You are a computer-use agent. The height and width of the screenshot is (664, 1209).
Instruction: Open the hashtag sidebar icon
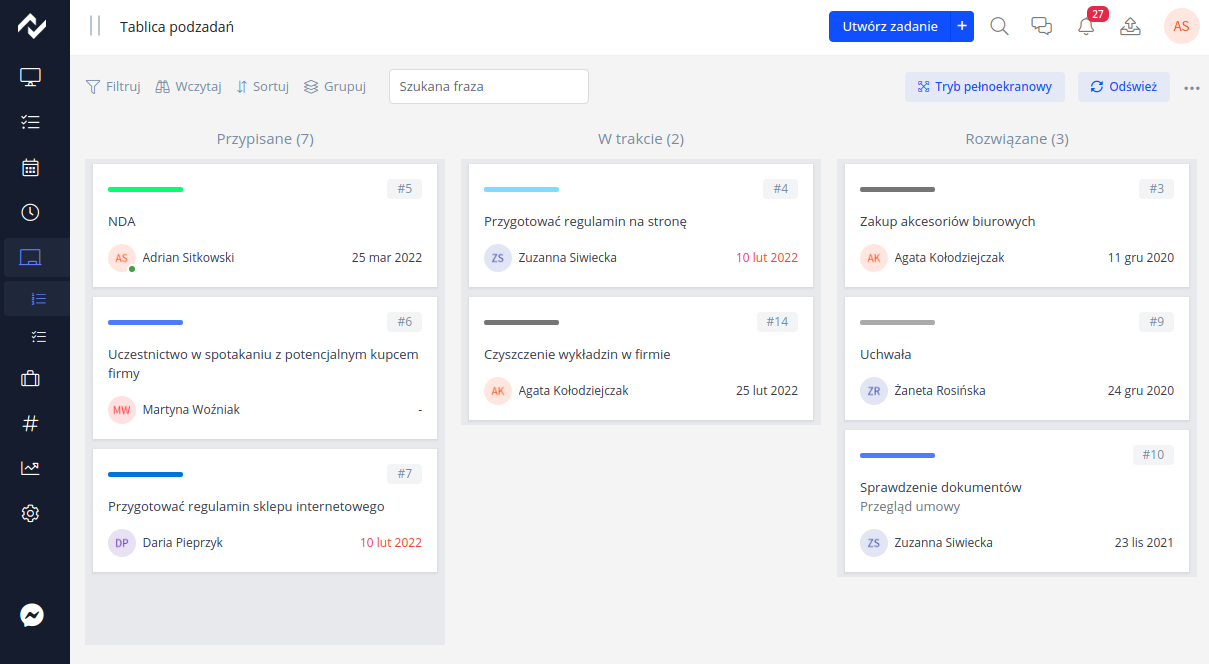click(31, 423)
